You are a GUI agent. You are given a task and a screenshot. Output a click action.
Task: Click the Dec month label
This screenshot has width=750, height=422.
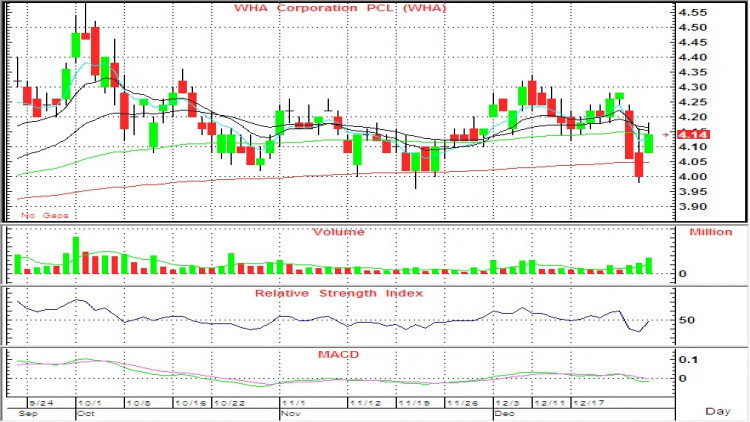tap(505, 413)
